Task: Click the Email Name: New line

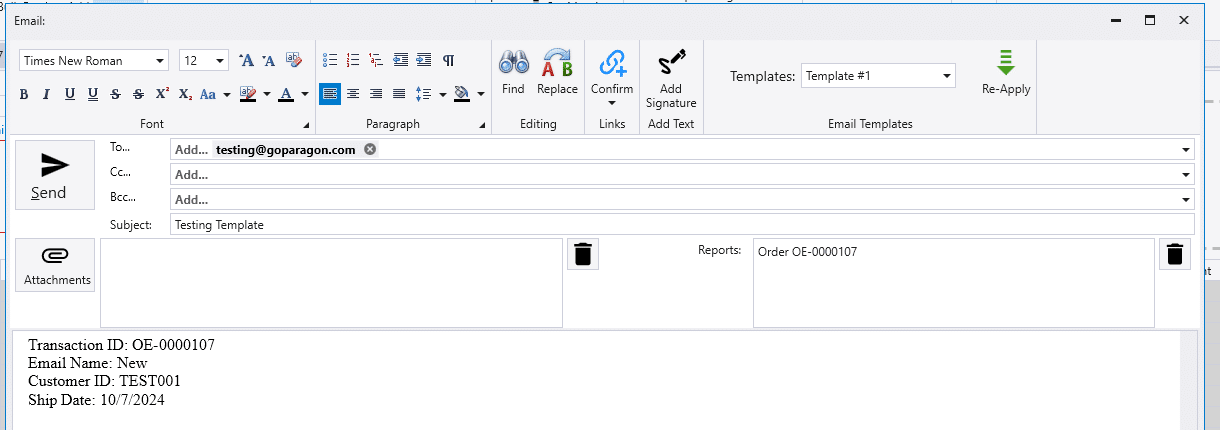Action: tap(87, 363)
